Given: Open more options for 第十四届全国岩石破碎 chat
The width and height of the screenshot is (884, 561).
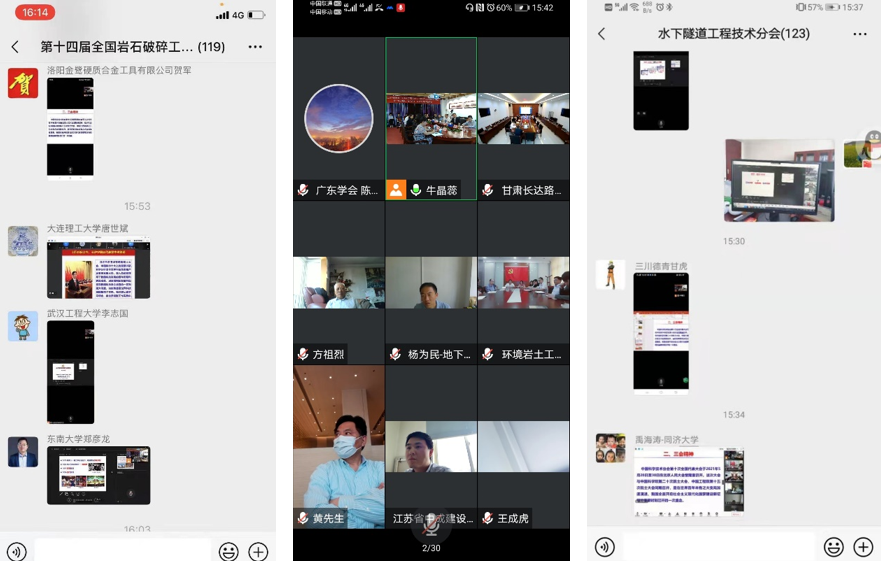Looking at the screenshot, I should (x=255, y=47).
